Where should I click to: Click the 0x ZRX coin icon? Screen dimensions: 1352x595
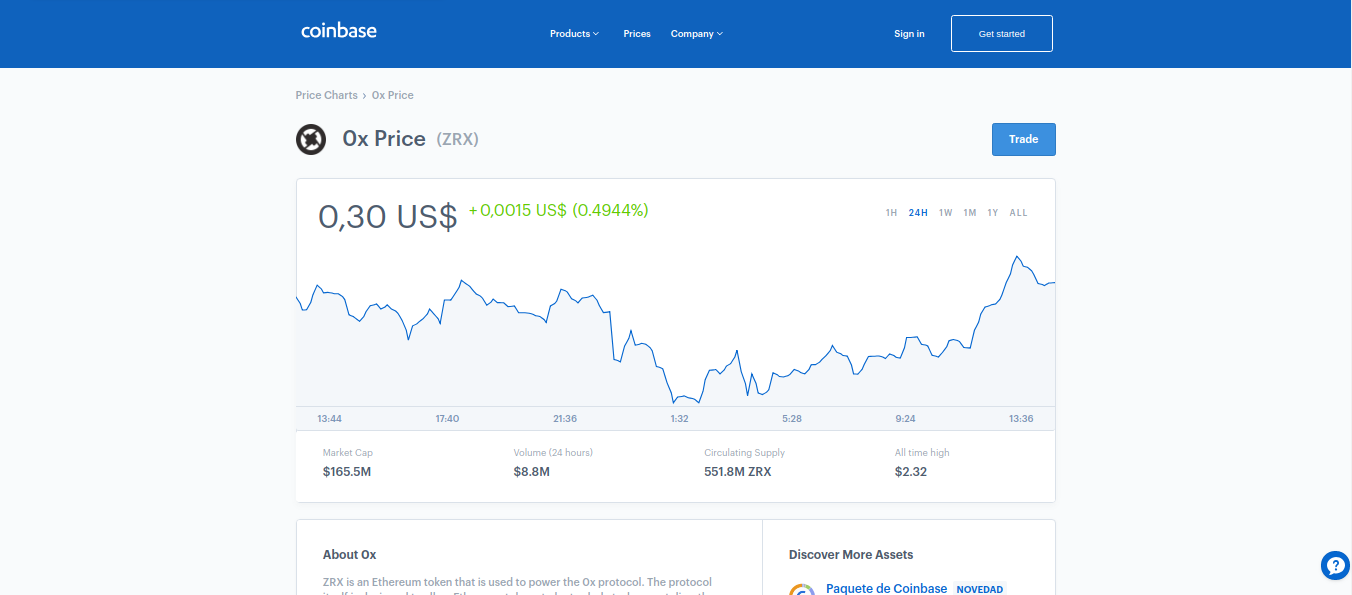[311, 139]
